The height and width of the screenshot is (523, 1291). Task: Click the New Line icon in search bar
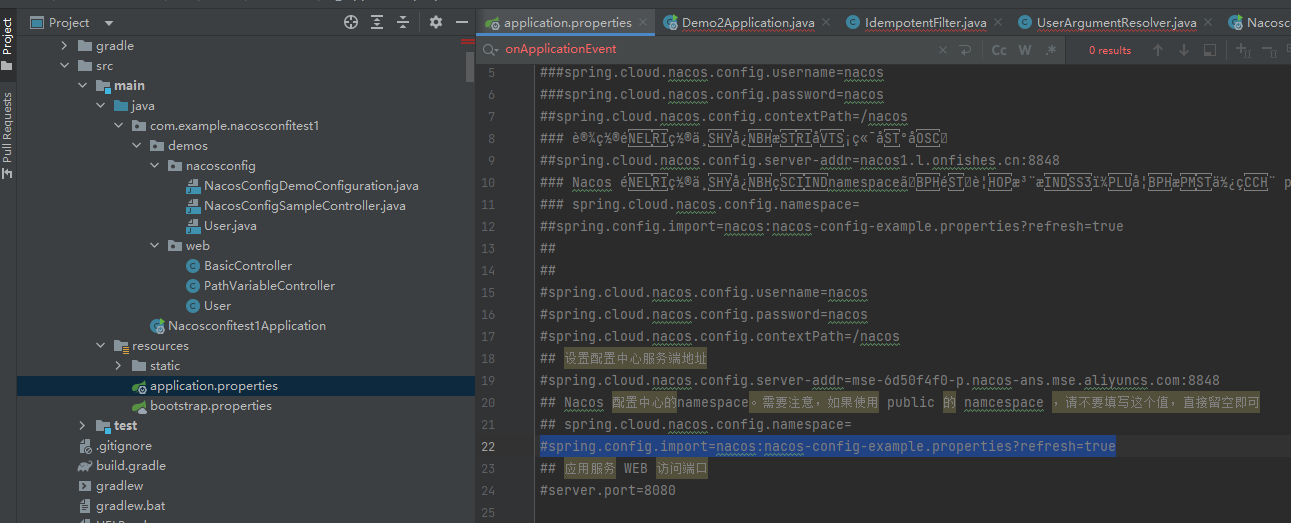967,50
